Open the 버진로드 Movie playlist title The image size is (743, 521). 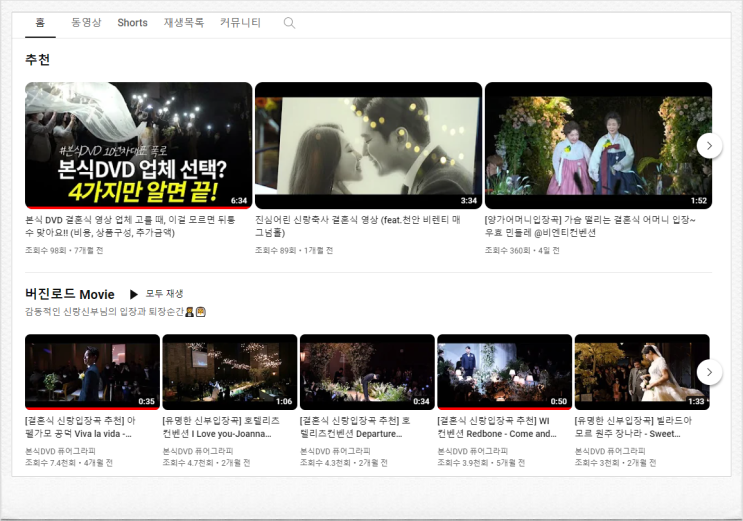(70, 294)
